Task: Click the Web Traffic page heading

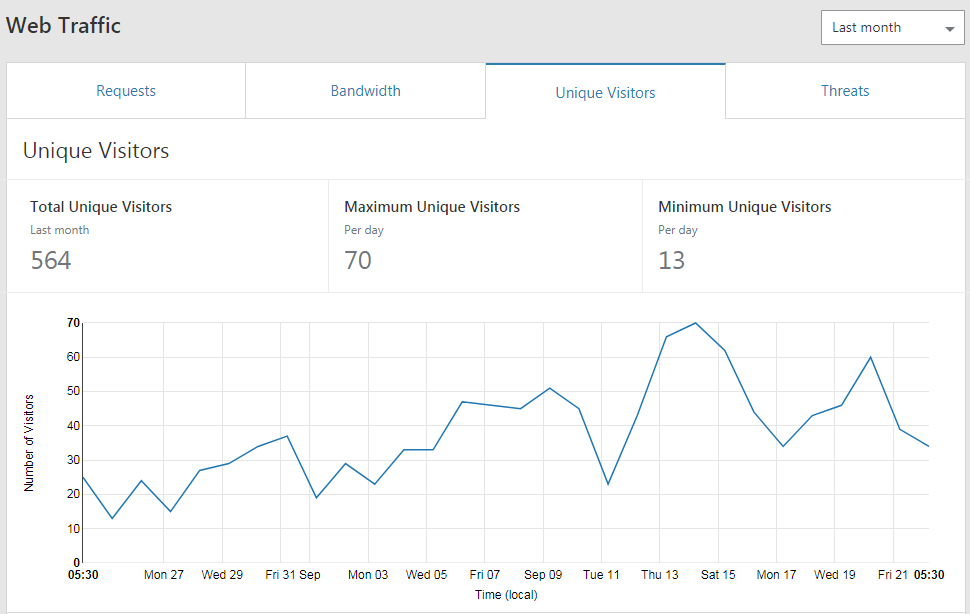Action: tap(63, 26)
